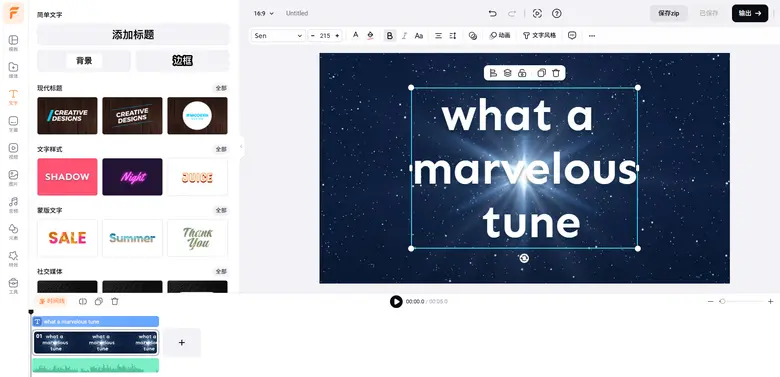Play the video preview
The width and height of the screenshot is (780, 377).
[396, 301]
